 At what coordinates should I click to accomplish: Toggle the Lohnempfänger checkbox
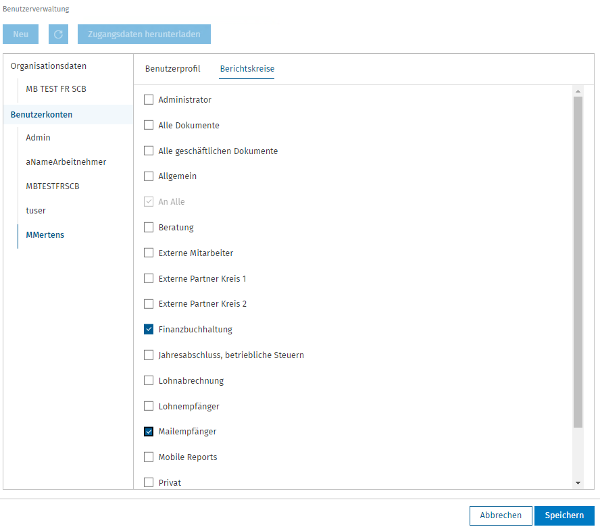[x=148, y=406]
